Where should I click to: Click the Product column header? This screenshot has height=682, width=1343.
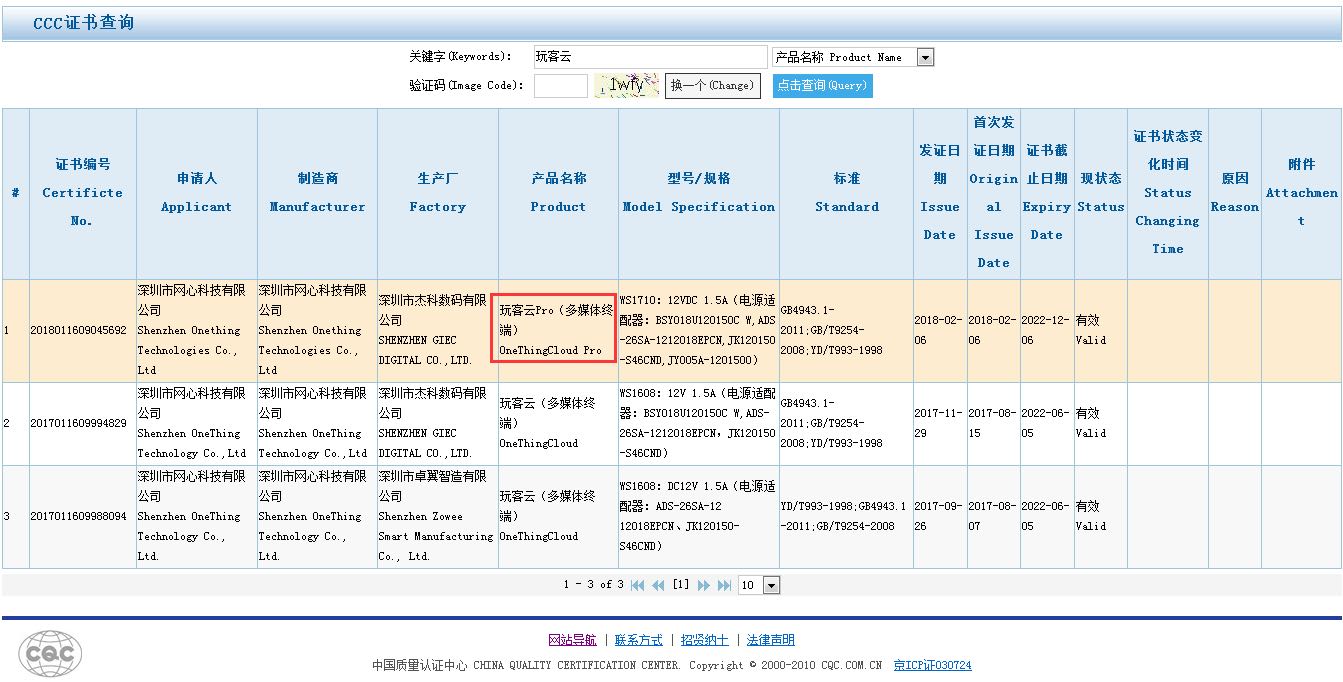pyautogui.click(x=558, y=193)
